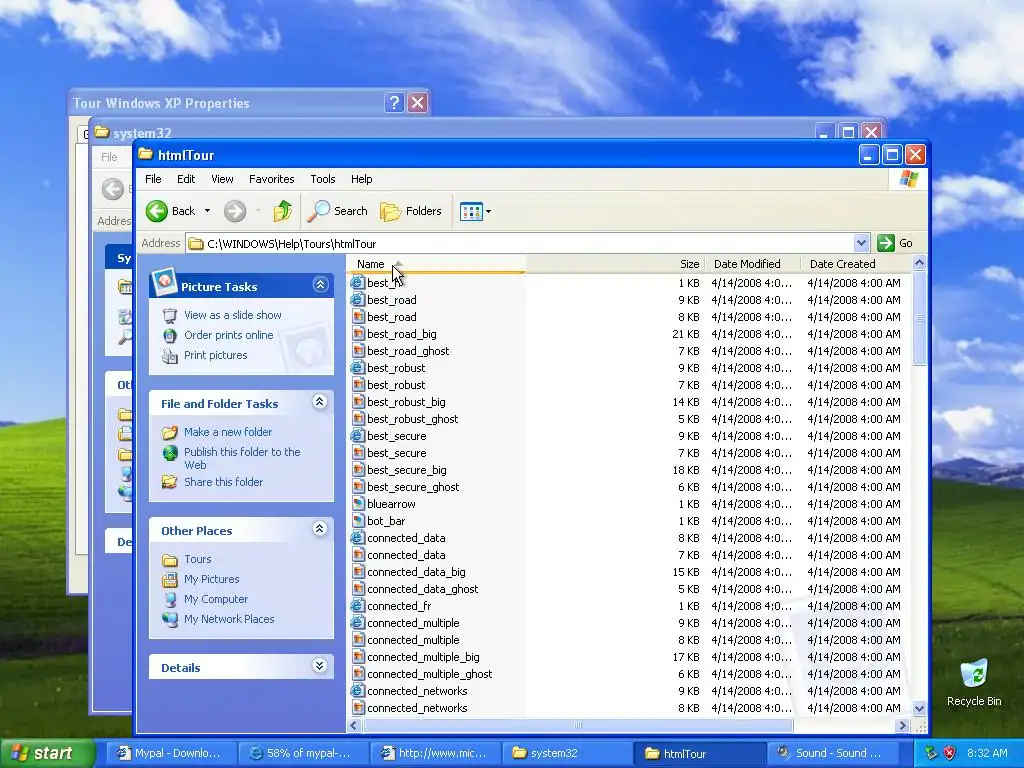
Task: Click Publish this folder to the Web
Action: tap(242, 458)
